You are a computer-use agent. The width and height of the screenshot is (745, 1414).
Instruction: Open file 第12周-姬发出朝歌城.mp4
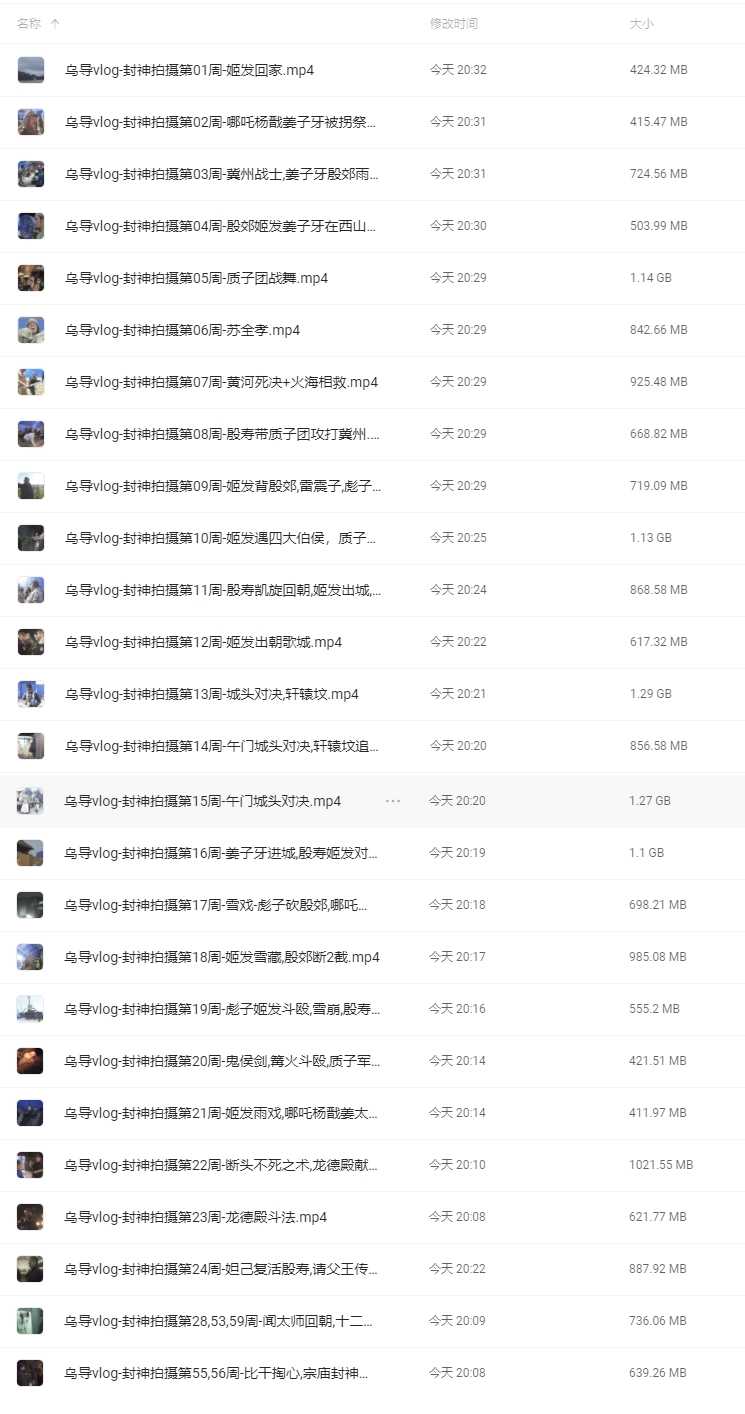pos(203,642)
